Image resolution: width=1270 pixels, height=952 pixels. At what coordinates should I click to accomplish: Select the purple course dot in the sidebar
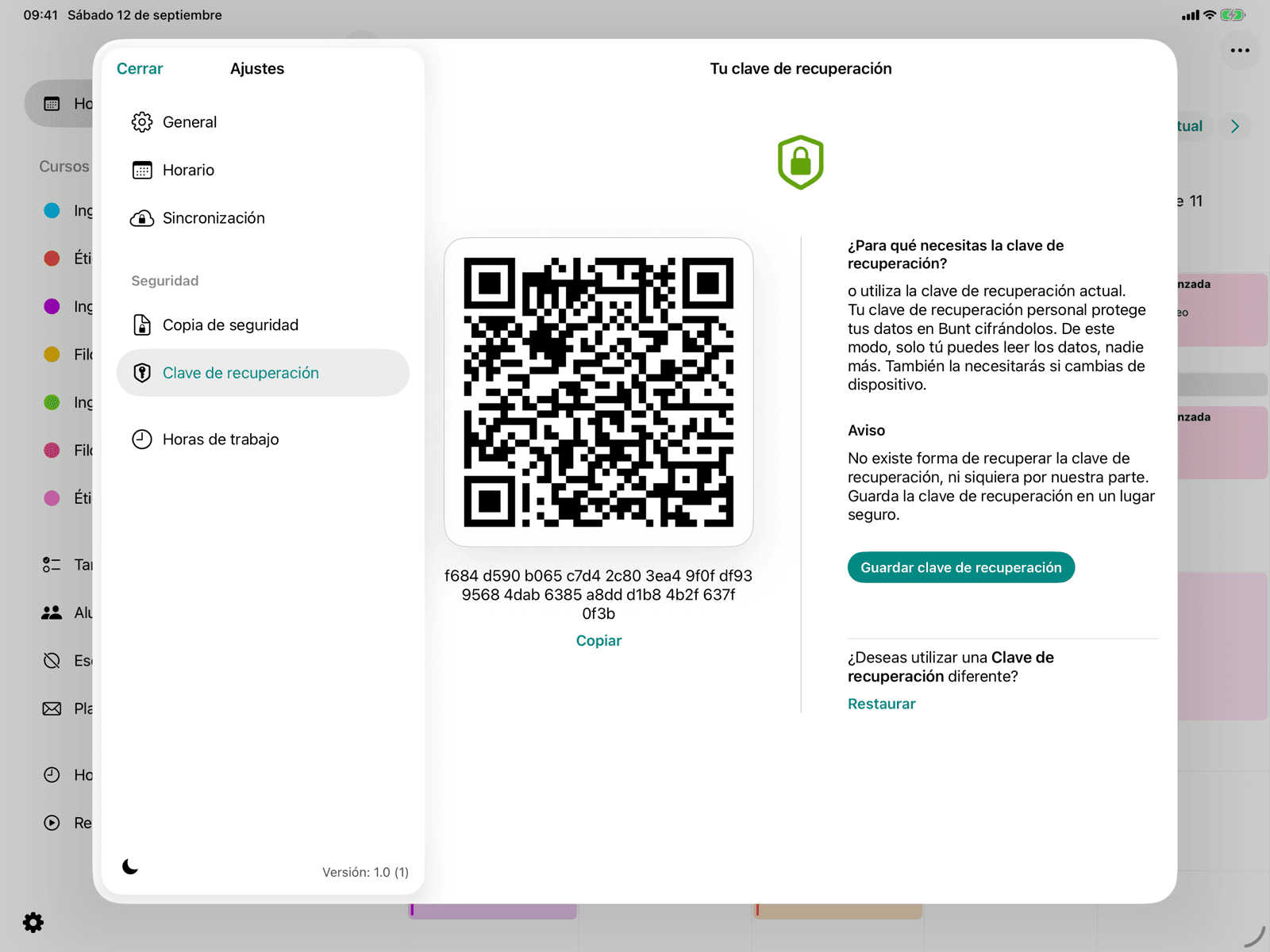point(52,306)
